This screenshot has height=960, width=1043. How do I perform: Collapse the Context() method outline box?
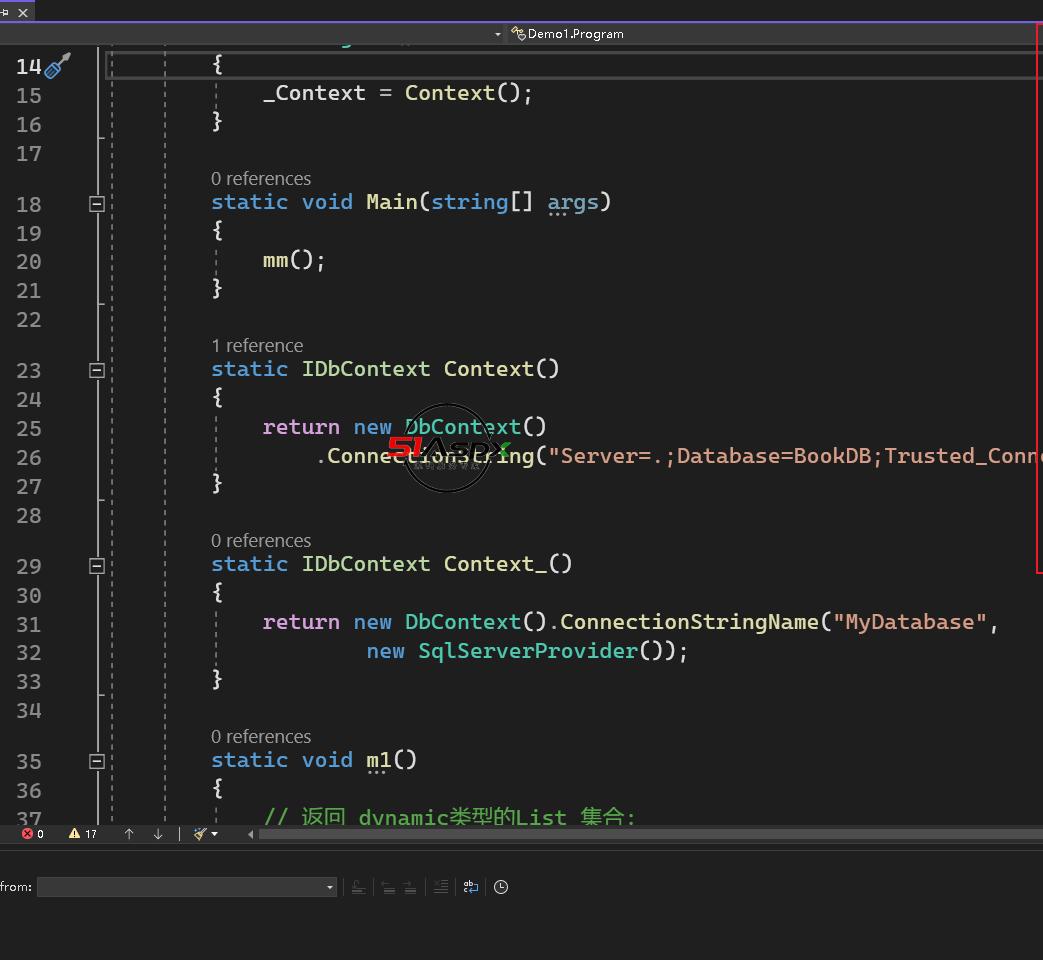(97, 370)
